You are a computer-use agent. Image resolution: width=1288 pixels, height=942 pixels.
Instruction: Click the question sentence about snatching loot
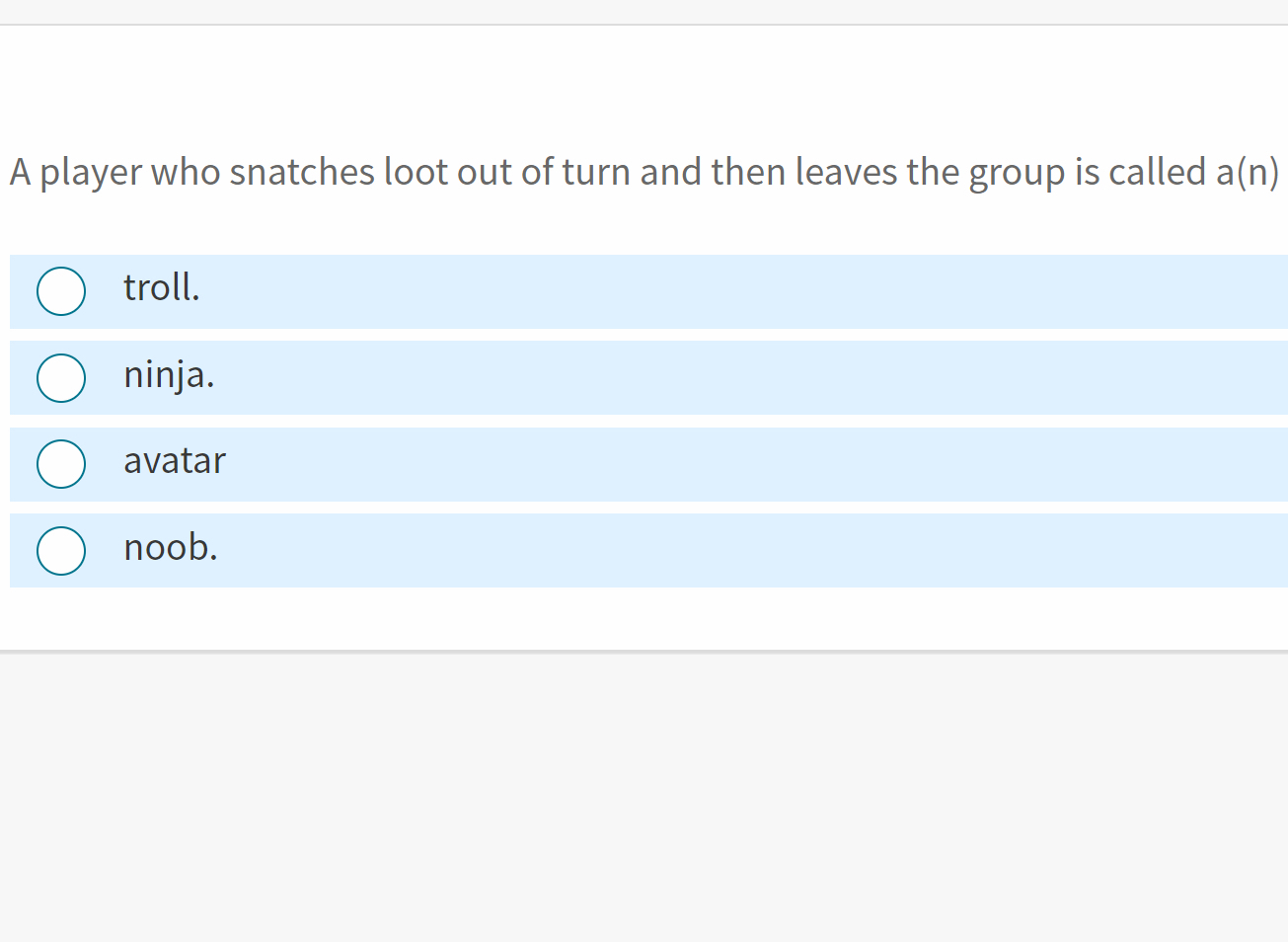coord(644,172)
